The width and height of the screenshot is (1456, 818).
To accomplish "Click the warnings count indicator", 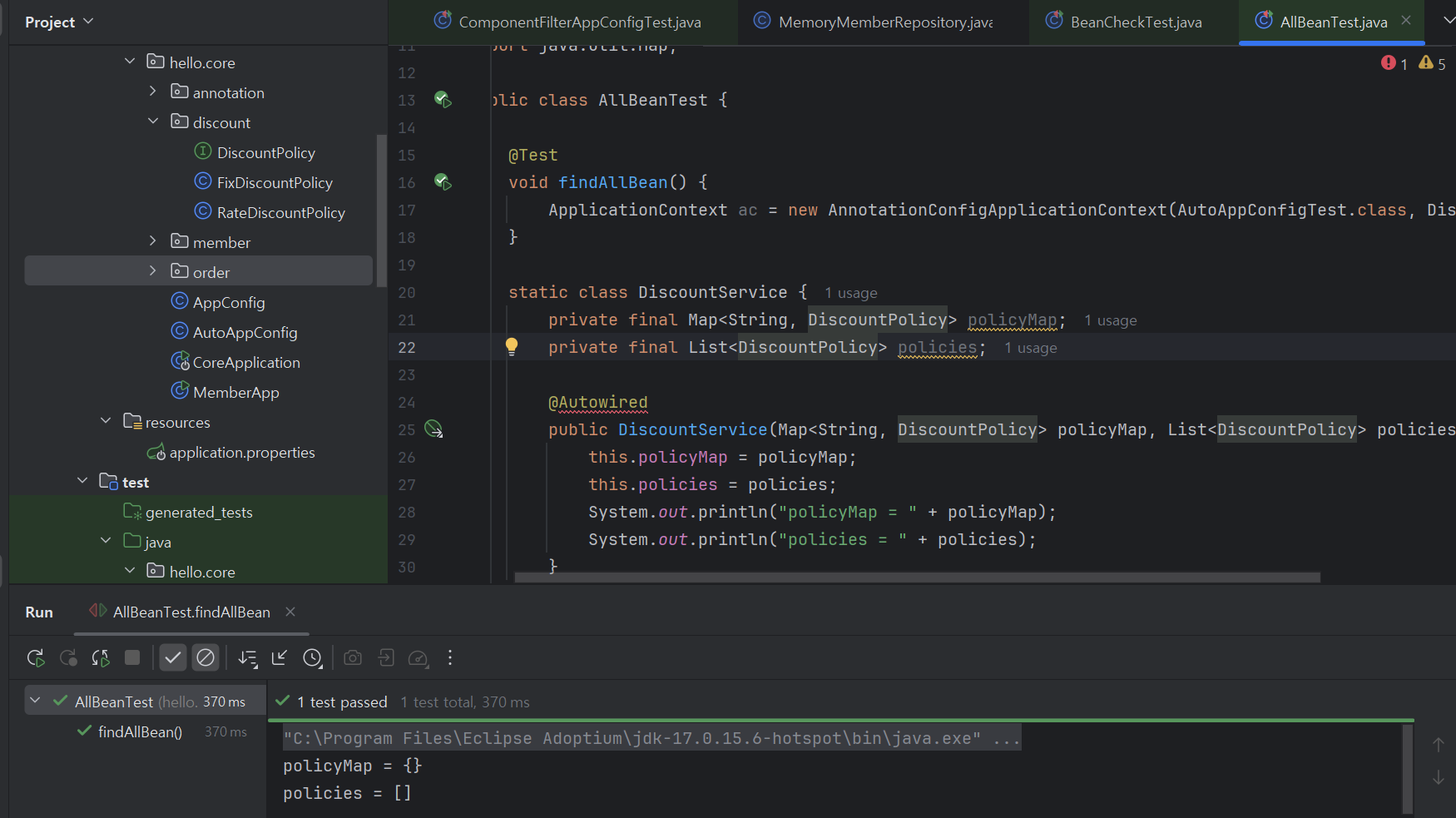I will coord(1432,63).
